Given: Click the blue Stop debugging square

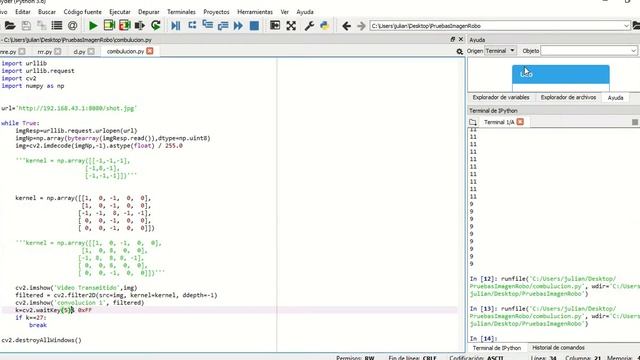Looking at the screenshot, I should click(254, 26).
